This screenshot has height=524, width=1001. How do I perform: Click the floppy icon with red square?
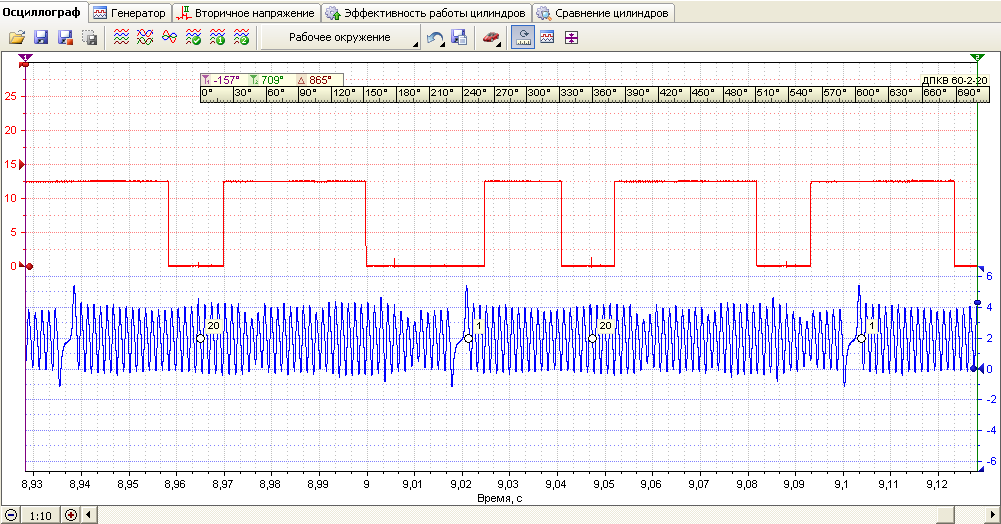(x=65, y=38)
